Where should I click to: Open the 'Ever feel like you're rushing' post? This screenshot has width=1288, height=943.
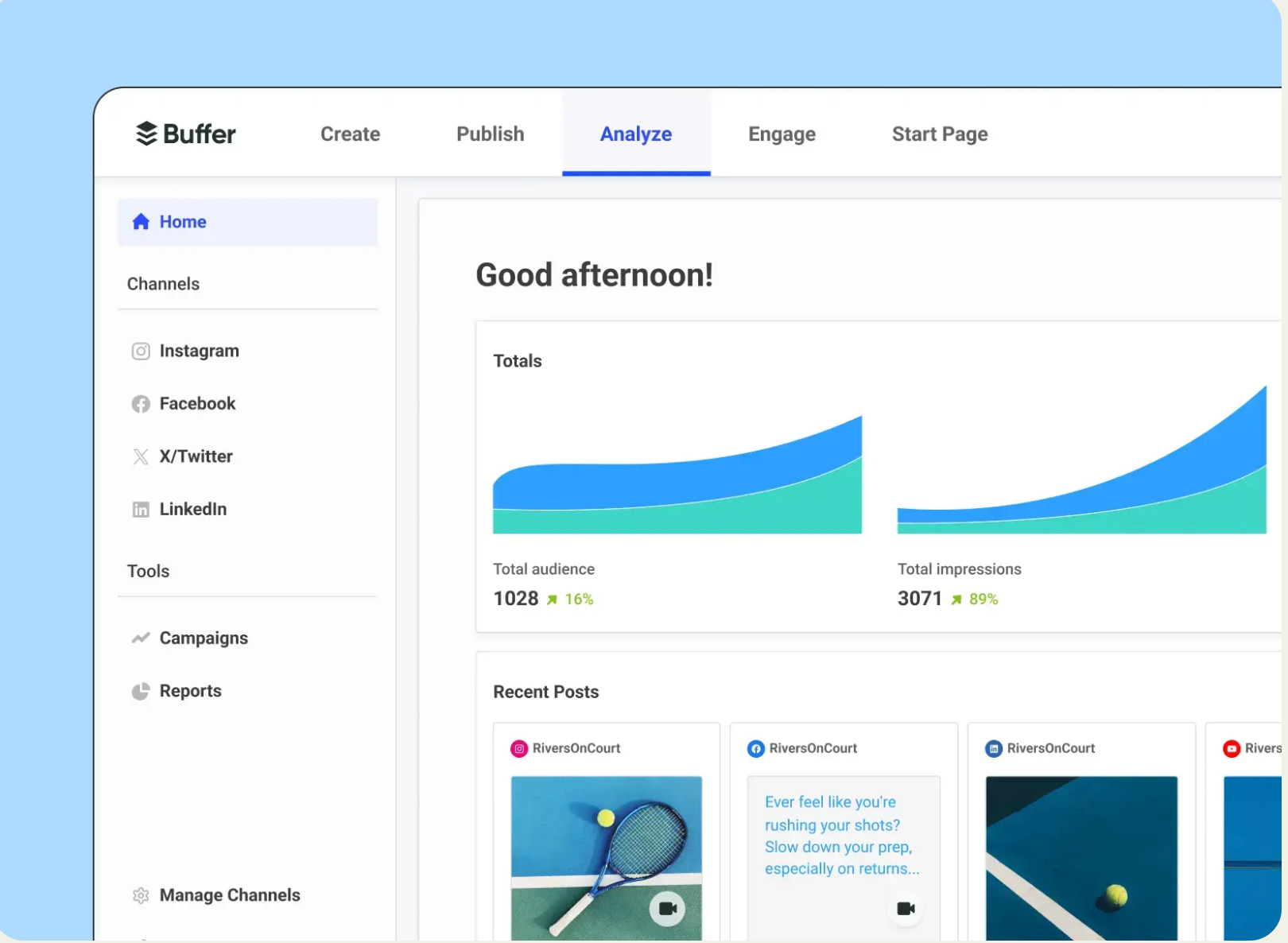844,859
